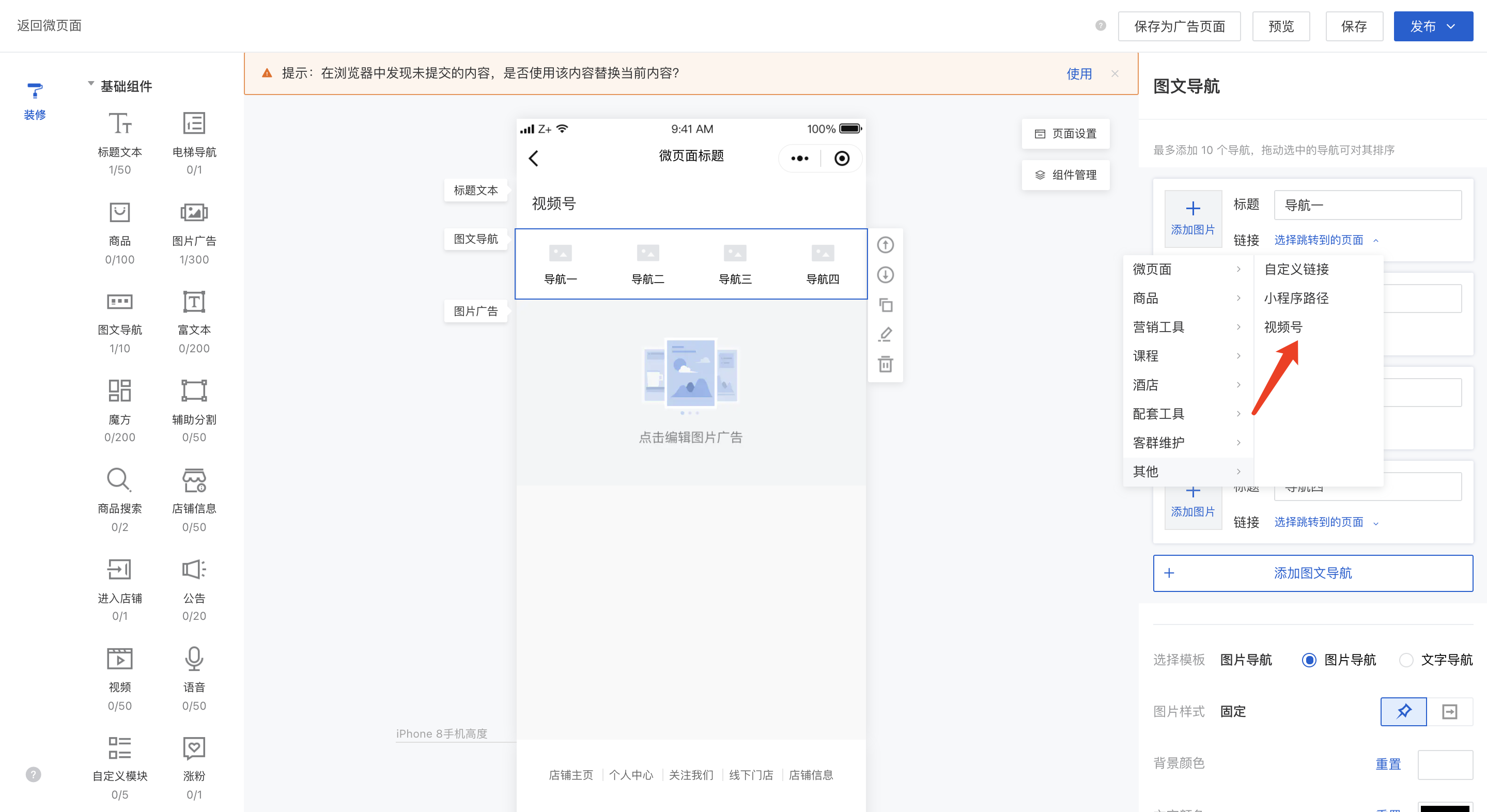Click 使用 link in warning banner
This screenshot has width=1487, height=812.
1078,74
